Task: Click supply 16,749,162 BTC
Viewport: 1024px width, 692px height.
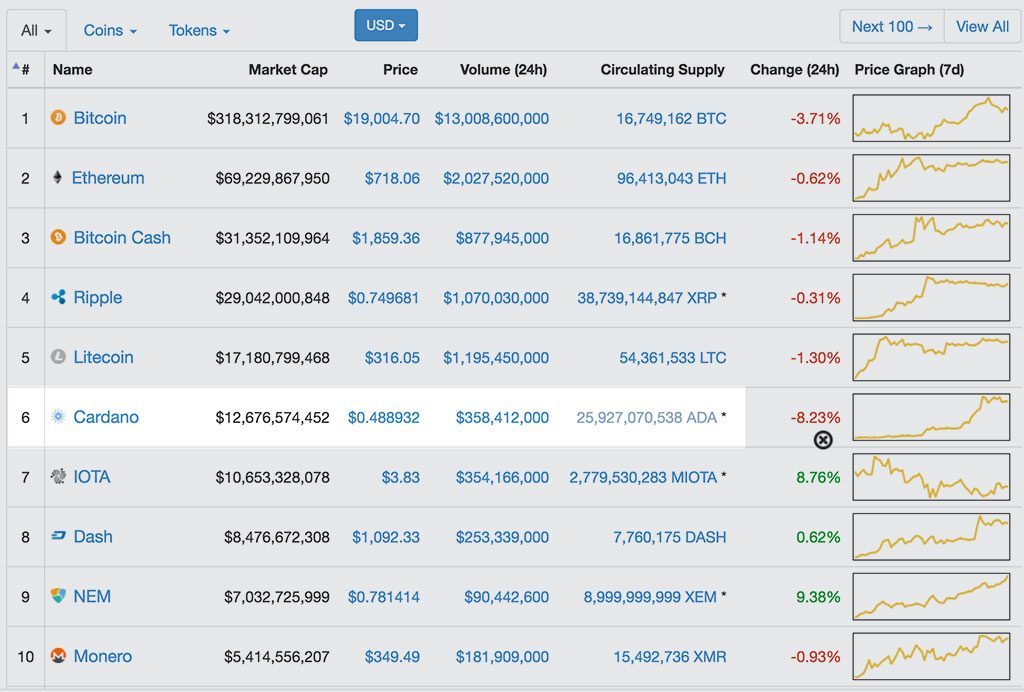Action: coord(671,118)
